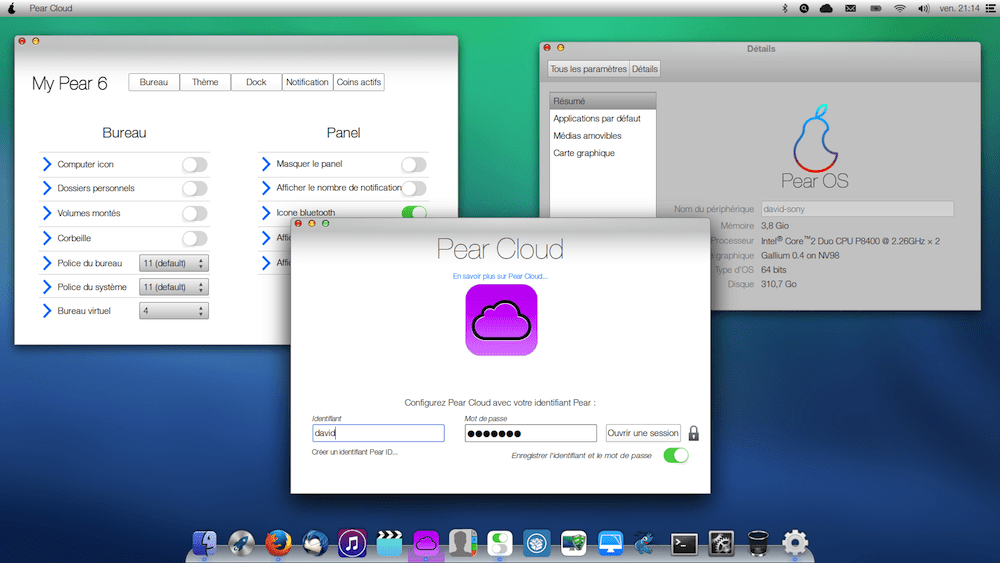
Task: Open the Police du système dropdown
Action: click(x=174, y=287)
